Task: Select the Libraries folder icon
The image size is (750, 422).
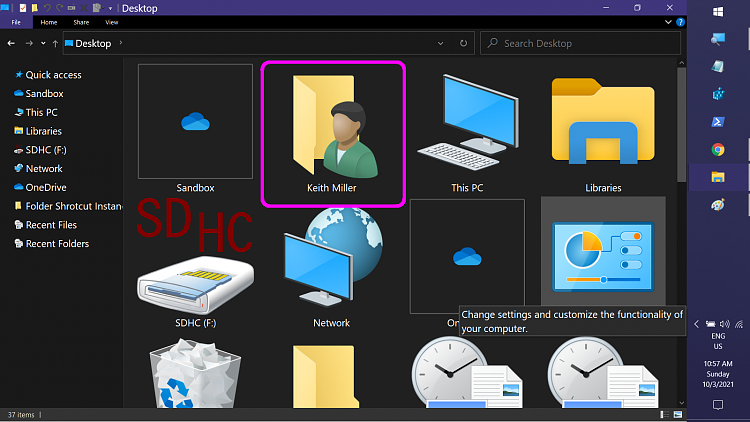Action: click(x=603, y=122)
